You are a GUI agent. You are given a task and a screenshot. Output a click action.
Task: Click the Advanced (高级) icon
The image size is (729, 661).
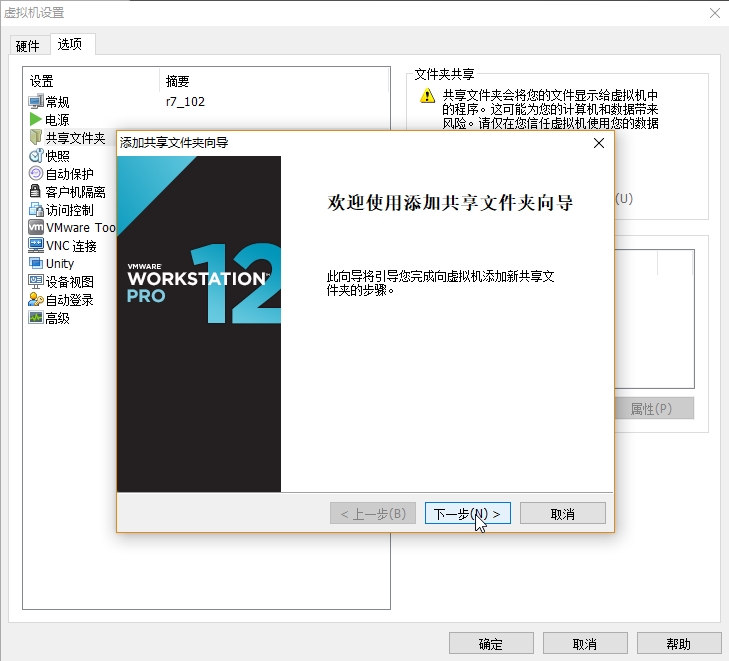pos(35,318)
